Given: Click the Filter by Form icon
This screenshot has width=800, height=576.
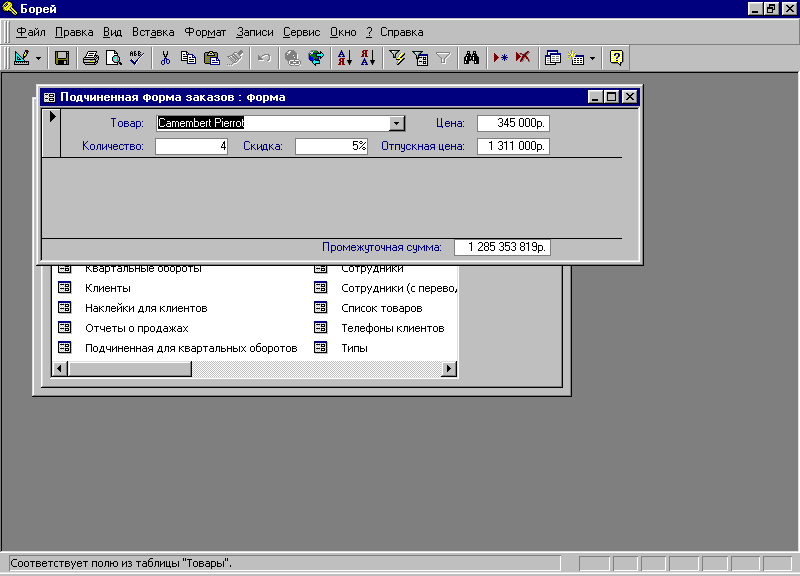Looking at the screenshot, I should tap(420, 58).
